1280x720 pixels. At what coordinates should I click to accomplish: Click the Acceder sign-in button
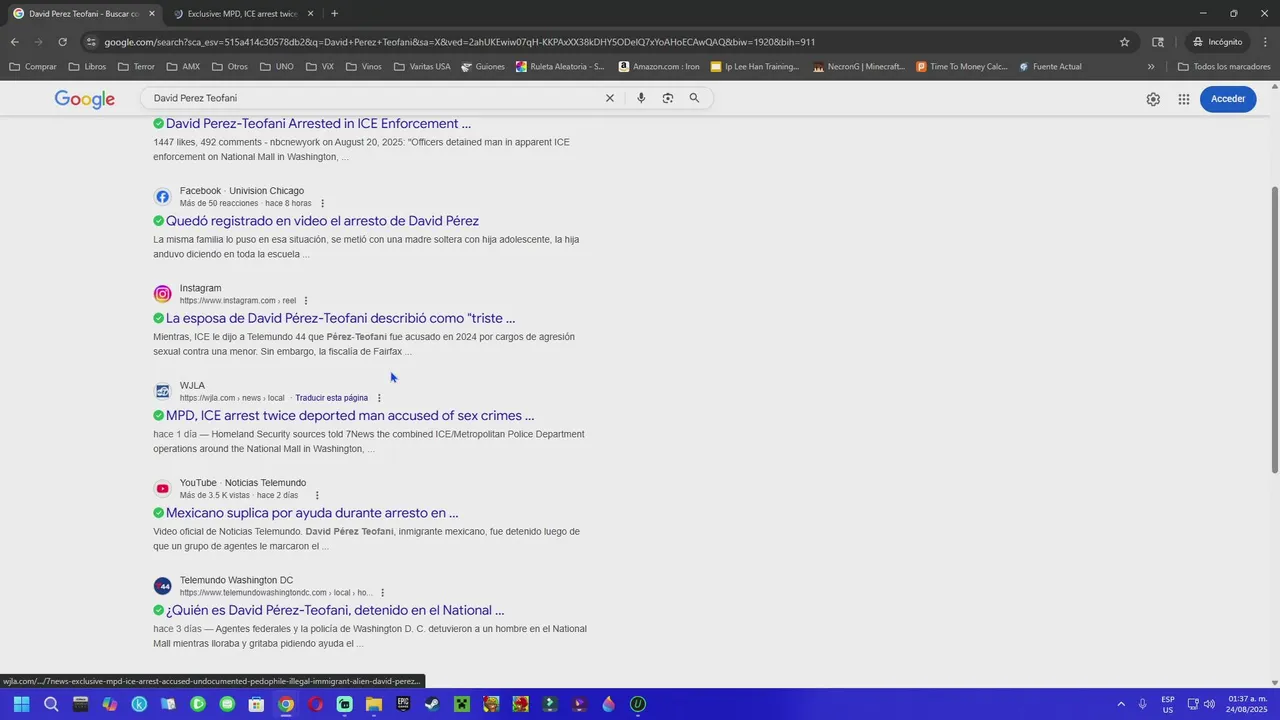1228,99
